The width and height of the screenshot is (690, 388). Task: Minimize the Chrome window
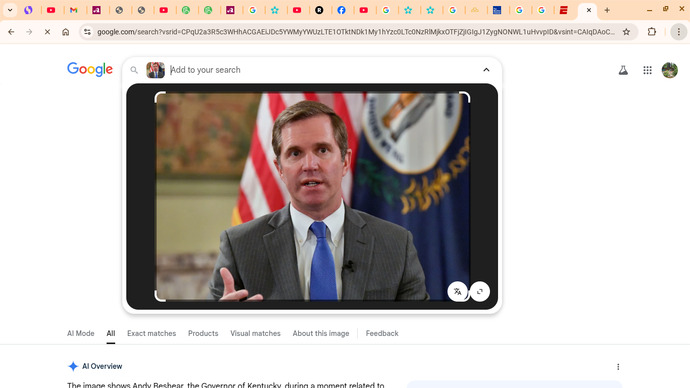[649, 10]
